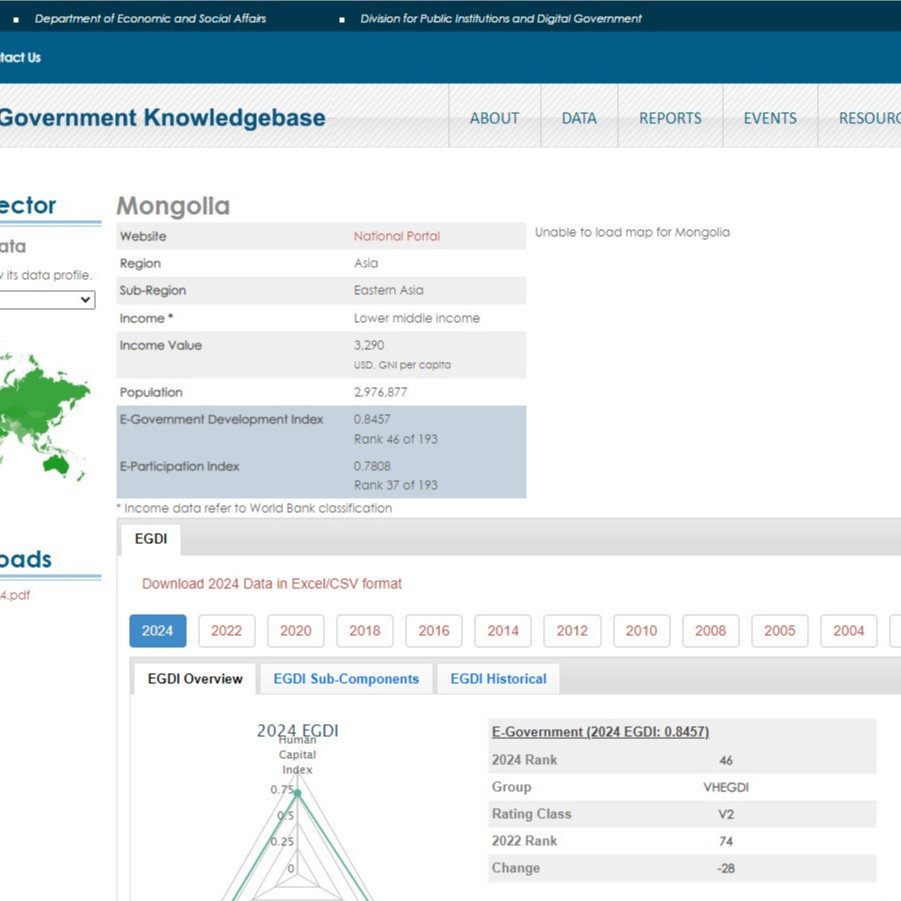This screenshot has width=901, height=901.
Task: Click the Eastern Asia sub-region value
Action: tap(388, 290)
